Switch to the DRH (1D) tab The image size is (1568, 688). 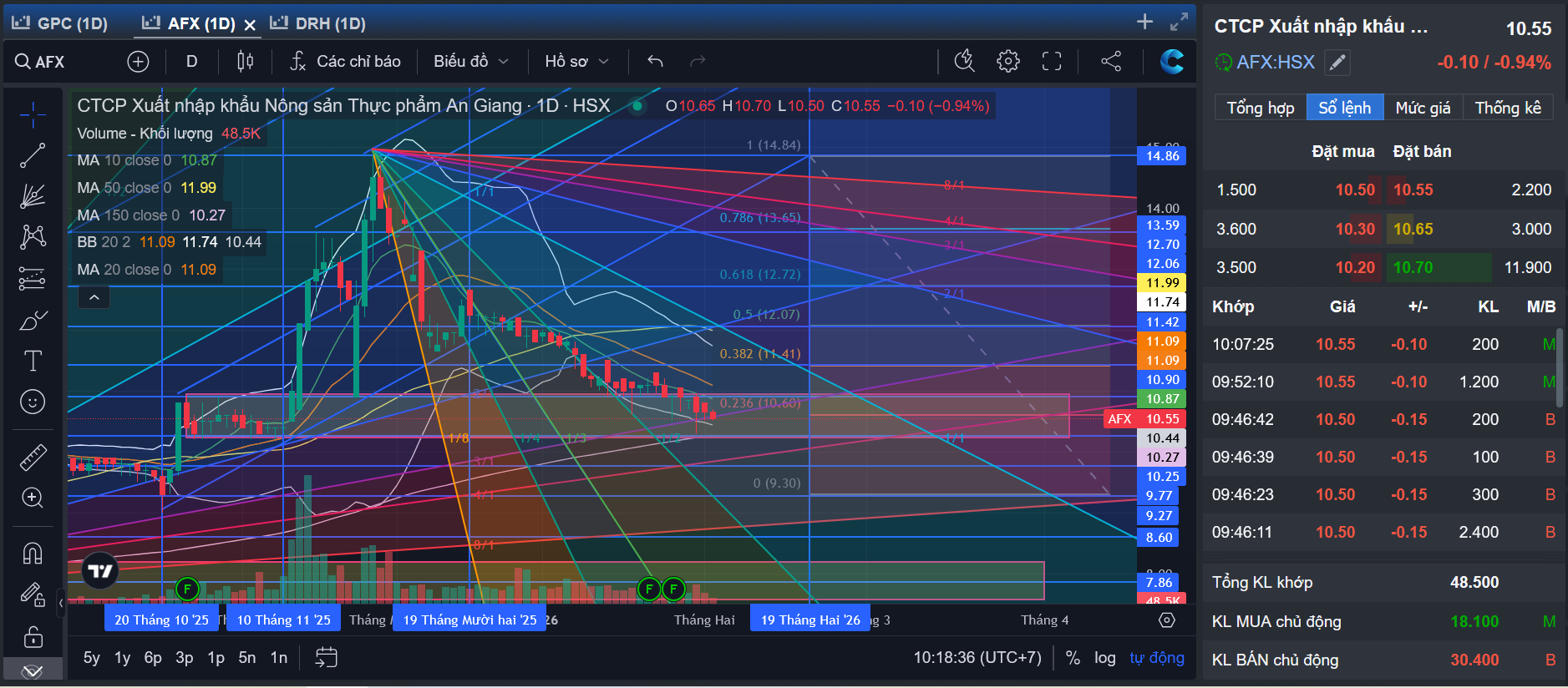click(x=318, y=23)
